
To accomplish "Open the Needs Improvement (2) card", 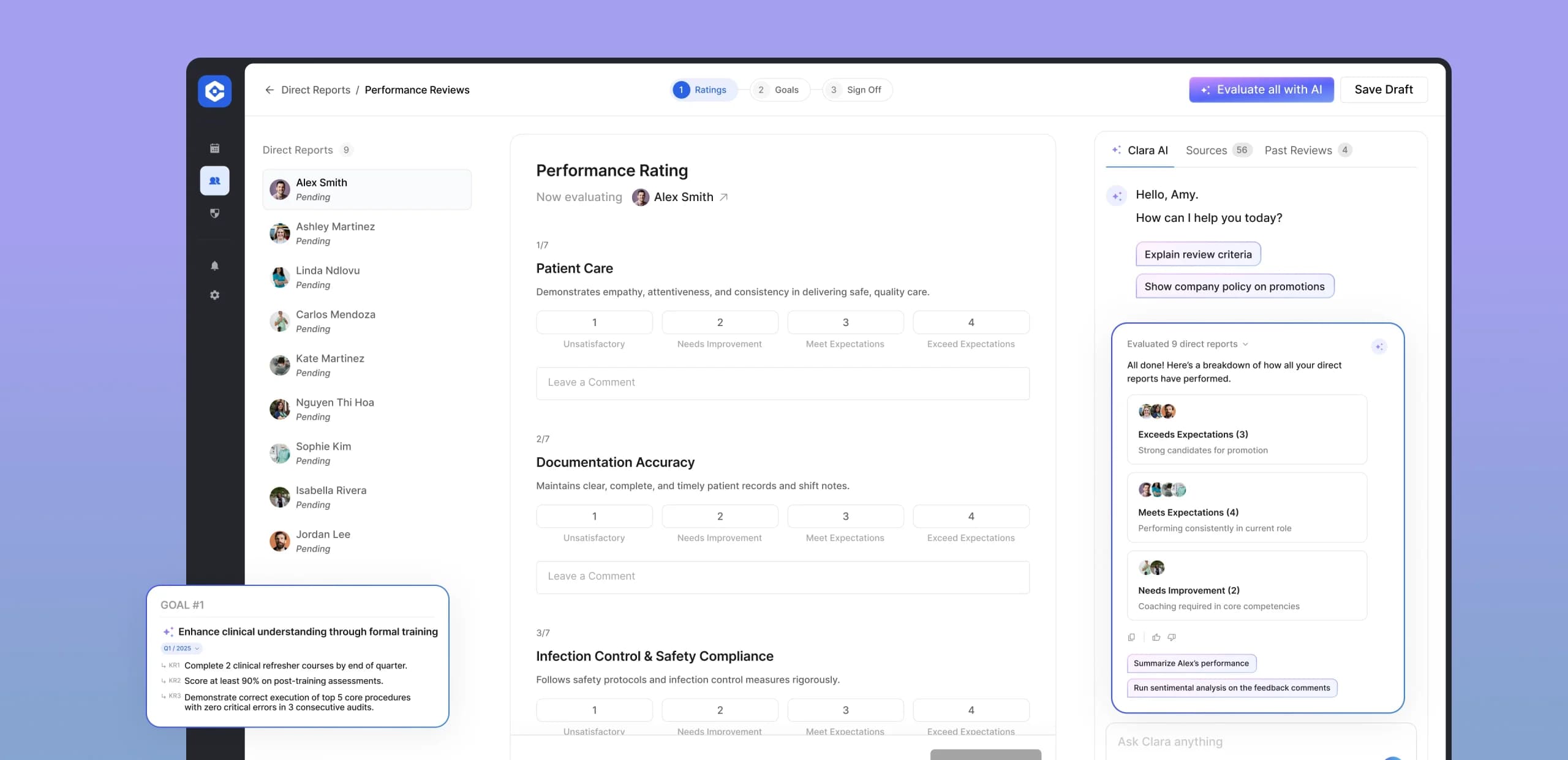I will point(1247,585).
